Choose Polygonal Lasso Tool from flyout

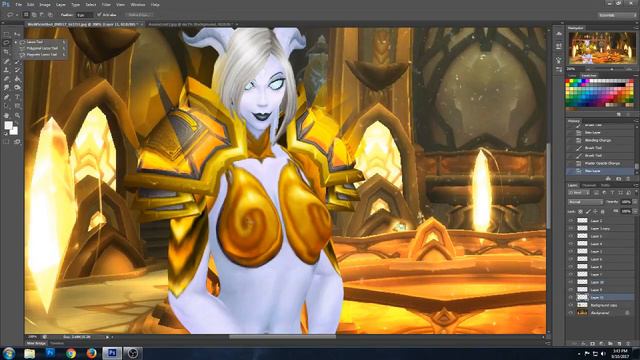coord(41,48)
